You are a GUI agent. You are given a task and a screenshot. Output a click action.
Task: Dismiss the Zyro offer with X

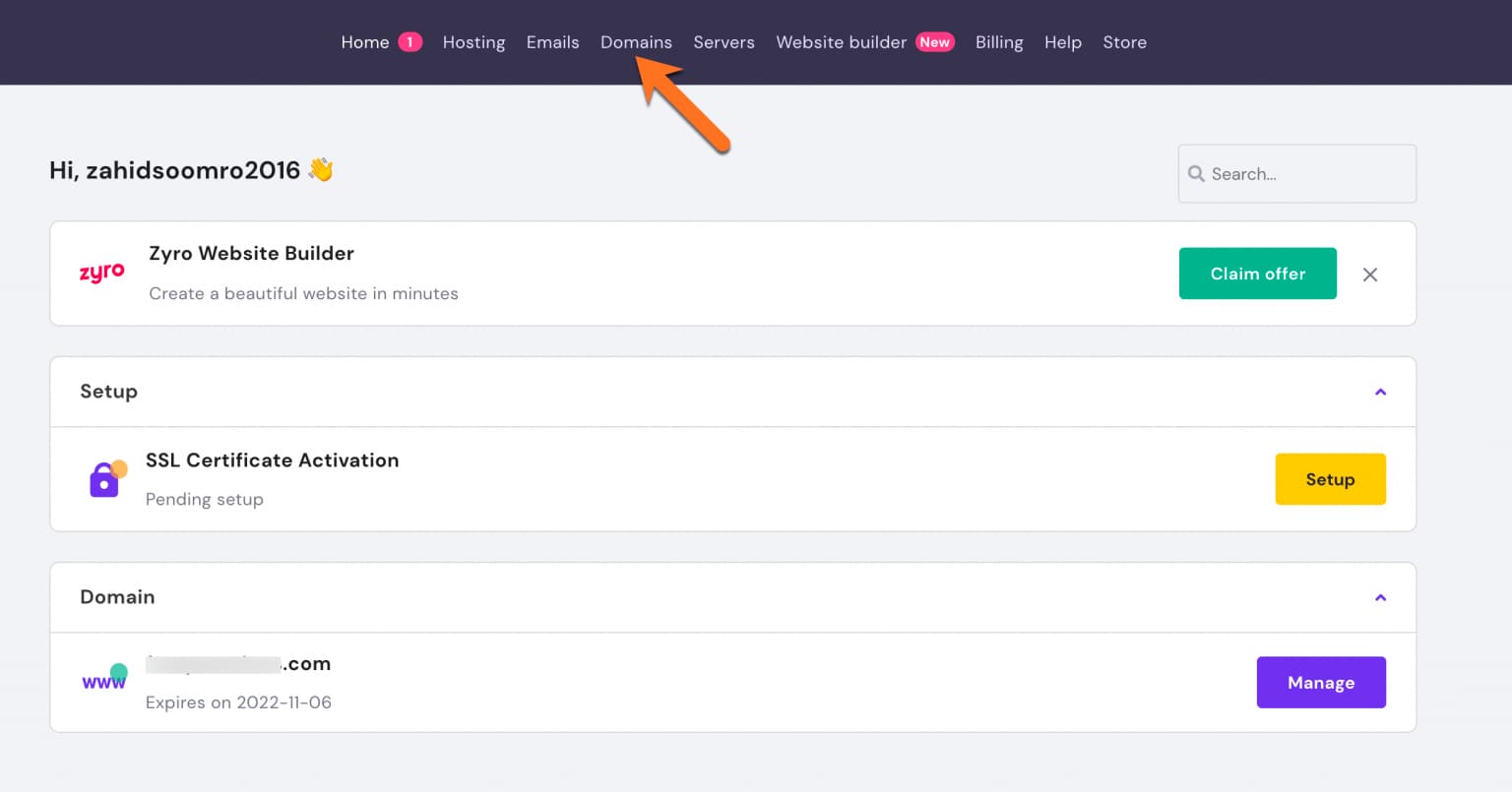(x=1369, y=274)
